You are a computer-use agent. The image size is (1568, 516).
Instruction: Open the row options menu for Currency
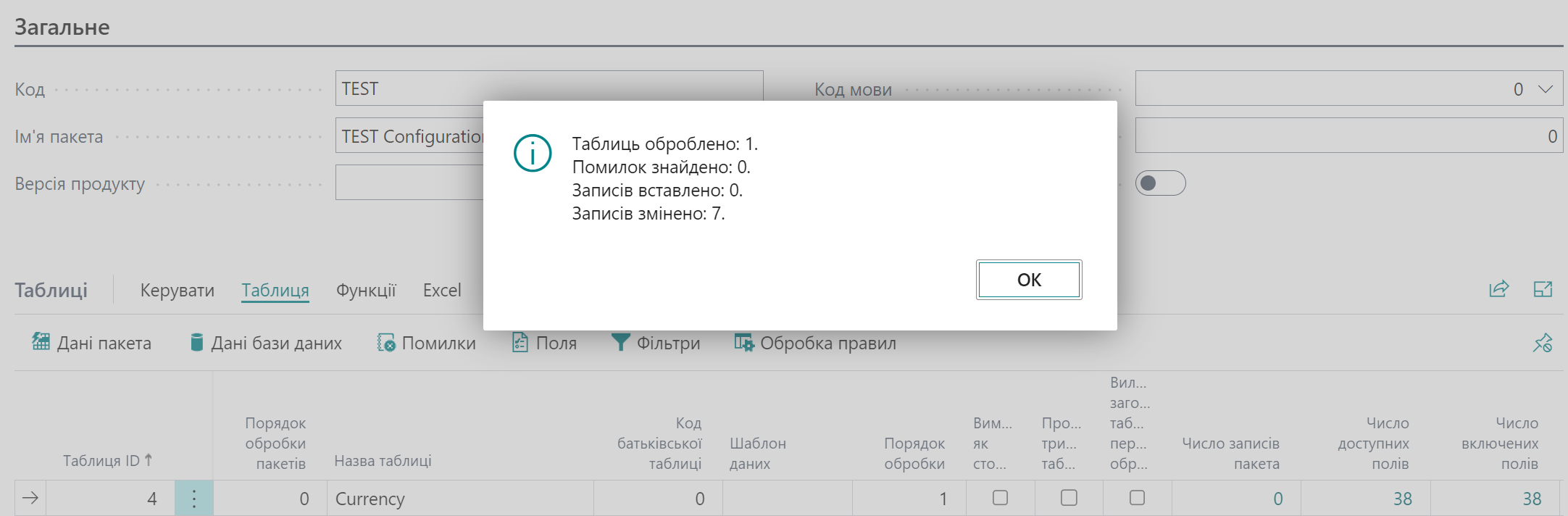click(x=193, y=499)
